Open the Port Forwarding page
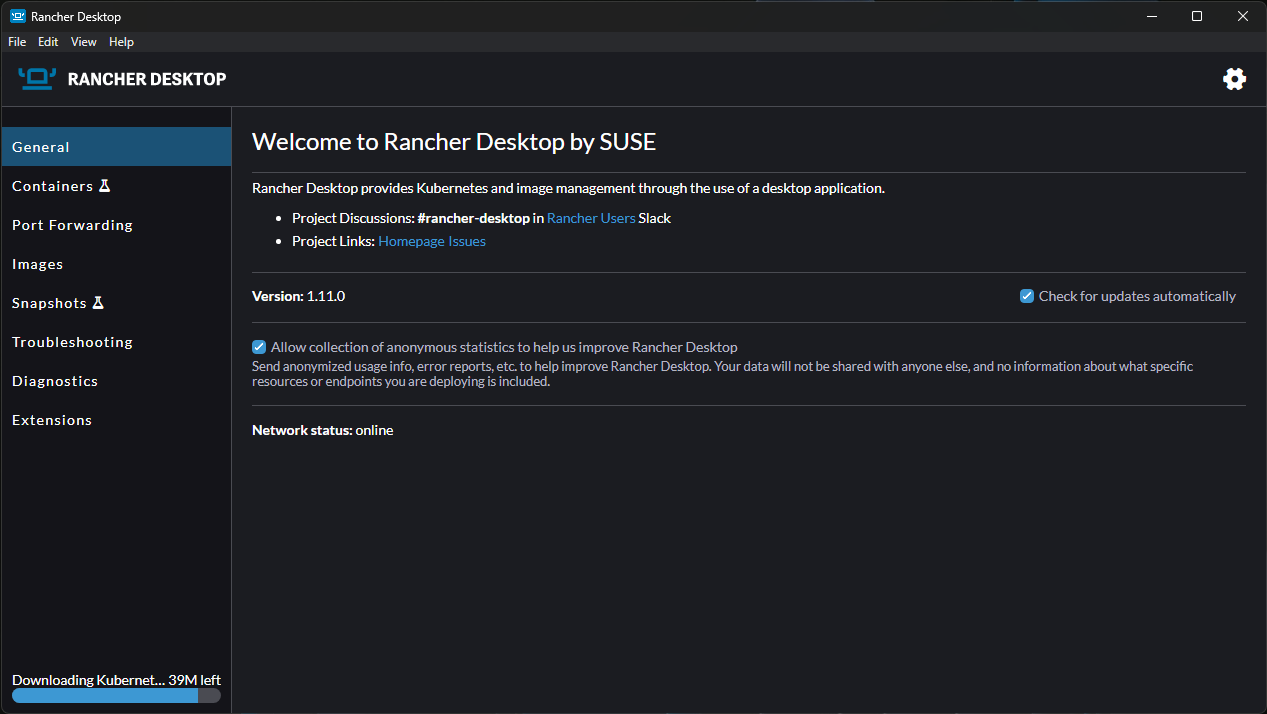This screenshot has height=714, width=1267. tap(116, 225)
